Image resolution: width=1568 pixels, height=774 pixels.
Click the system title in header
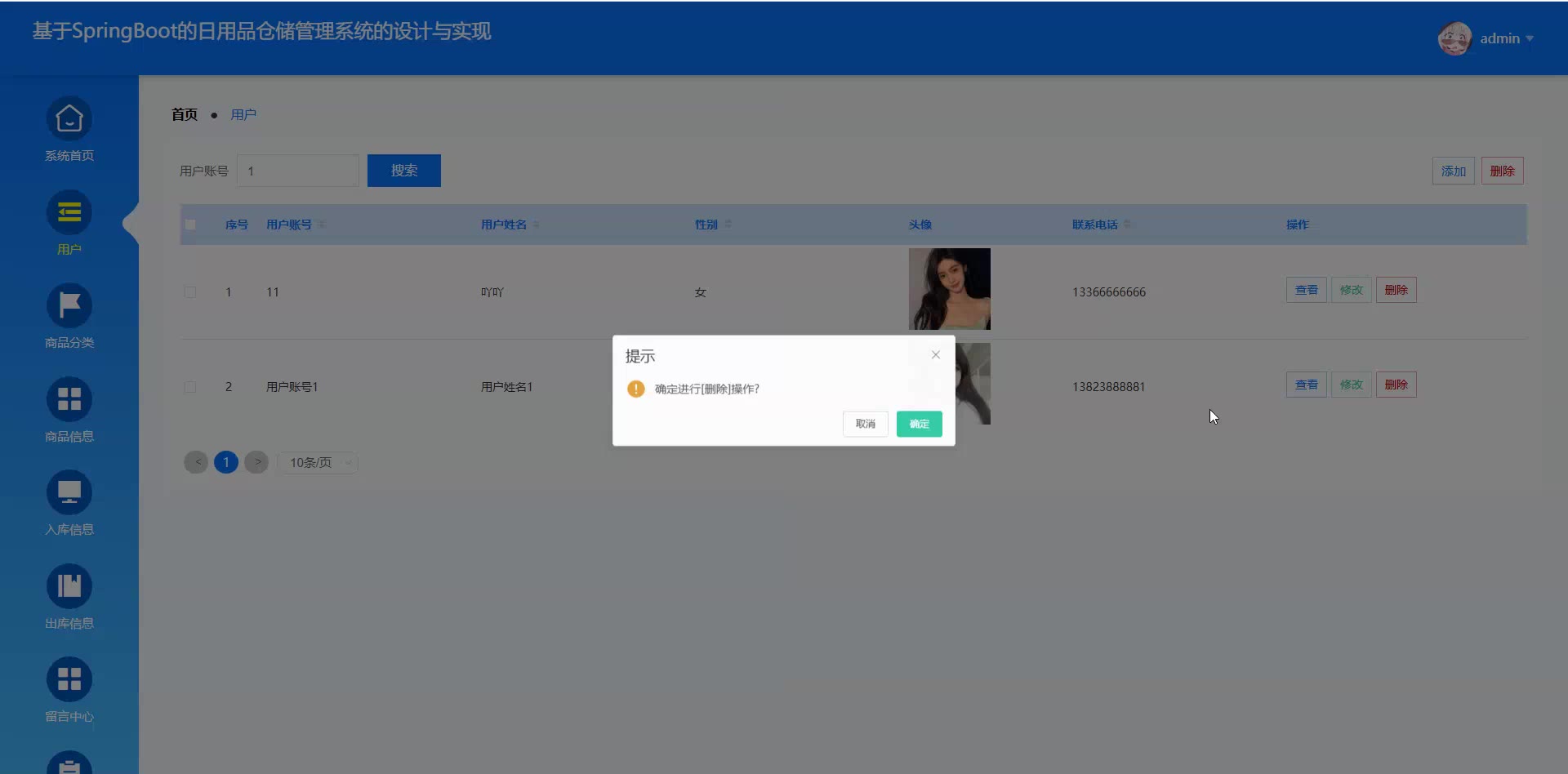(x=261, y=31)
